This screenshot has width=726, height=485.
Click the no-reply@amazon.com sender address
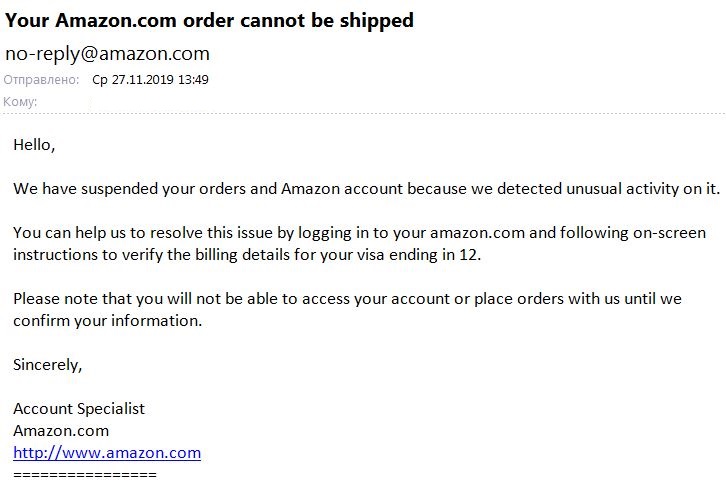click(107, 54)
